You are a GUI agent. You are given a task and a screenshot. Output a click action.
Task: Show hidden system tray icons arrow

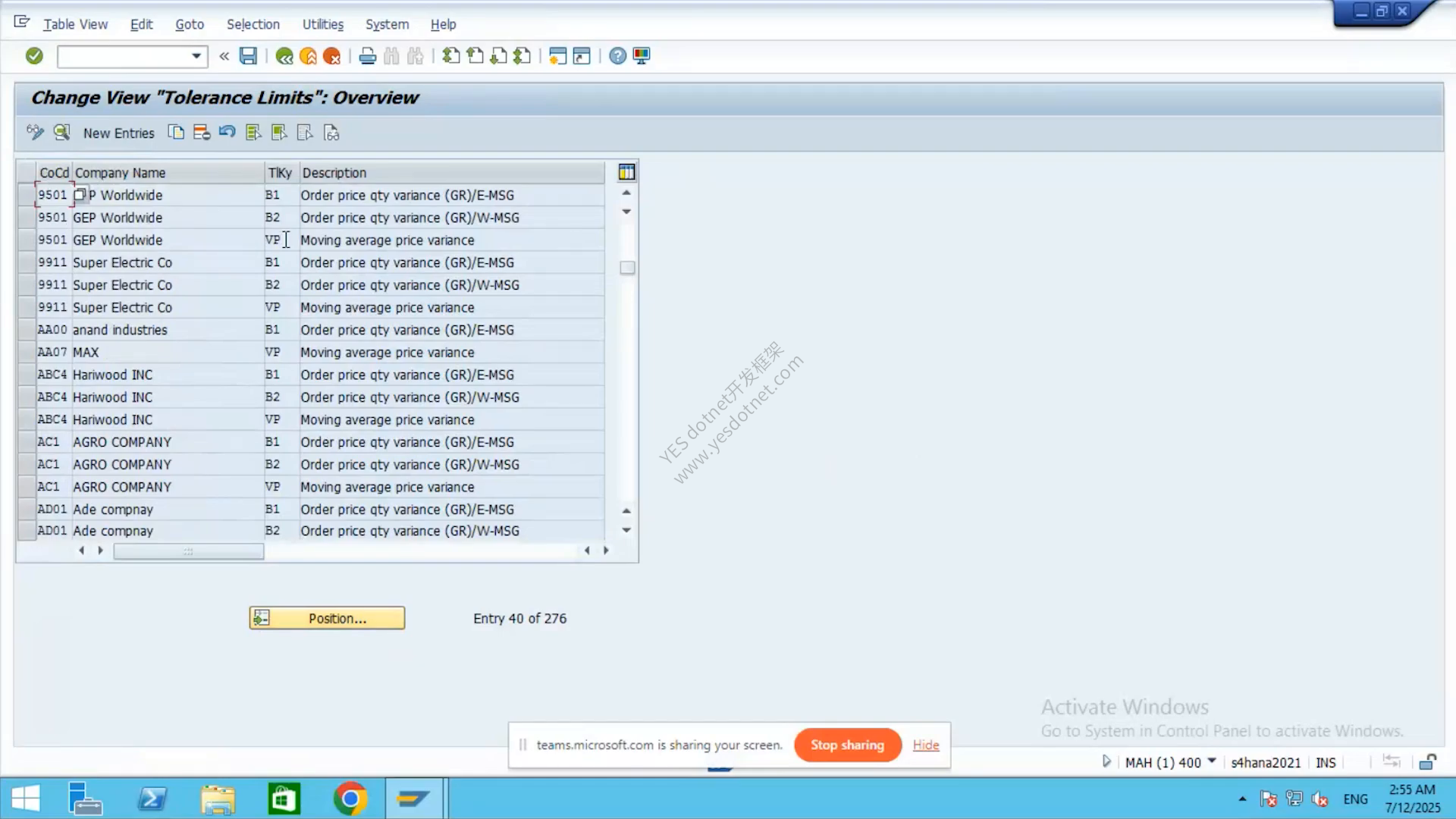coord(1242,799)
